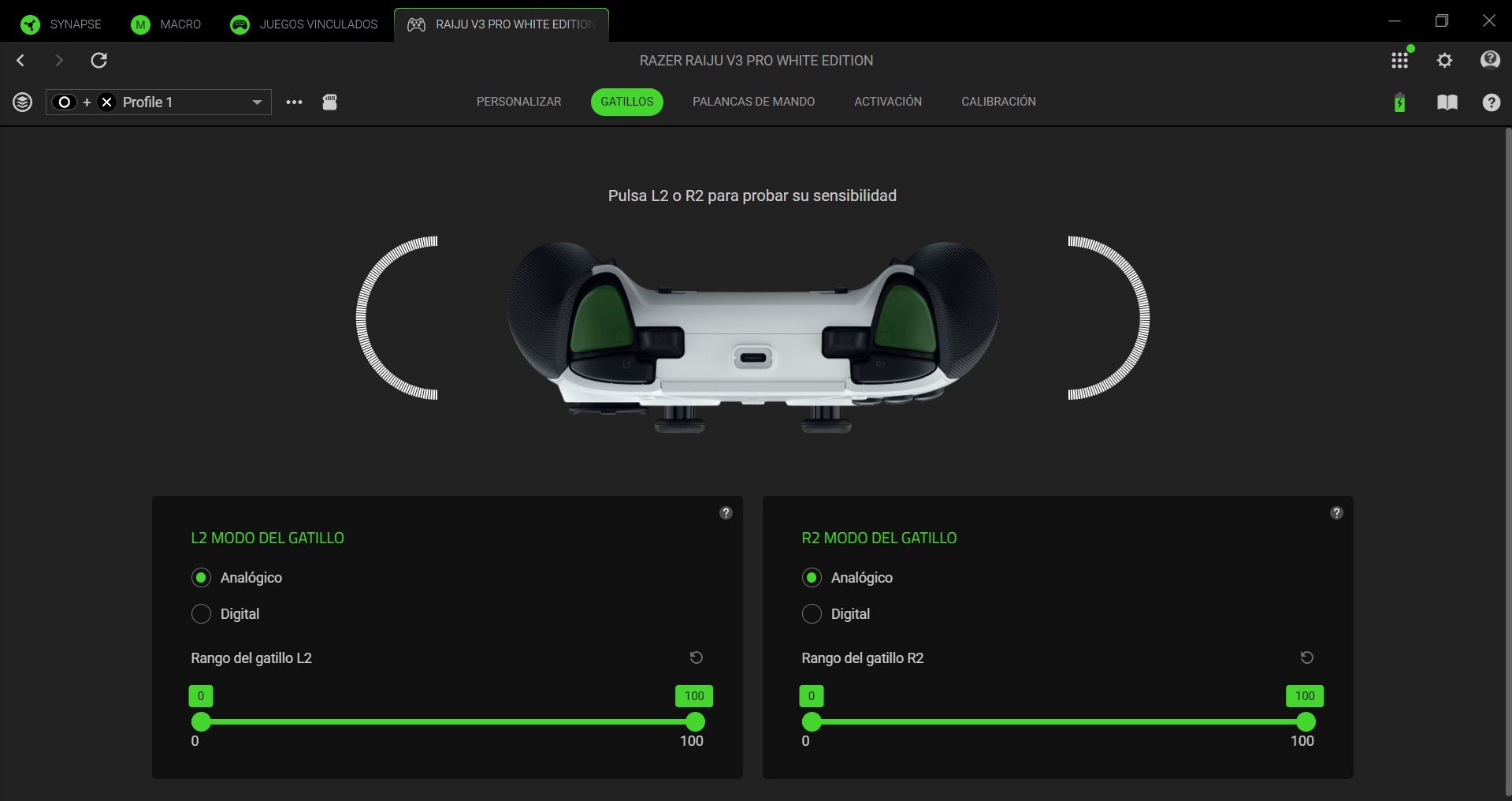Click the onboard memory card icon
1512x801 pixels.
coord(330,102)
